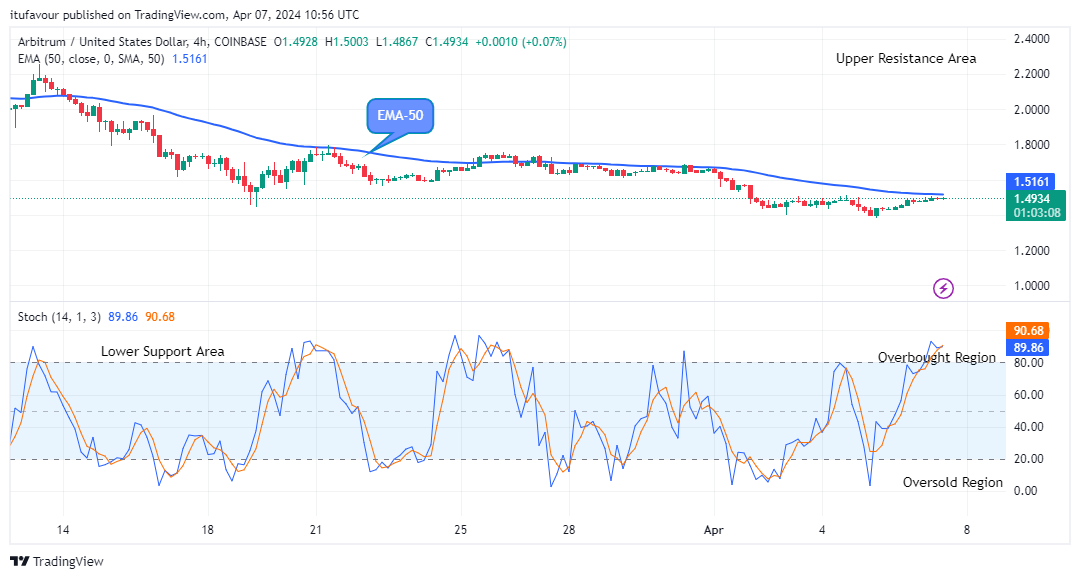The height and width of the screenshot is (579, 1080).
Task: Click the published-by header text
Action: click(x=185, y=14)
